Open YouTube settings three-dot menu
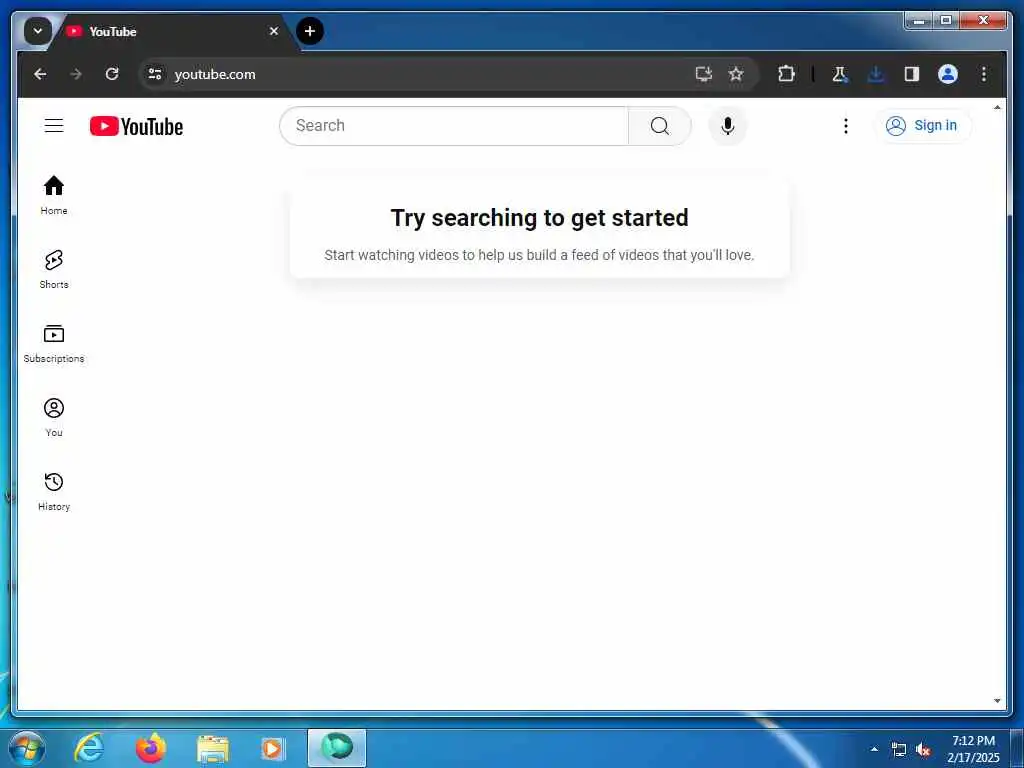 846,125
